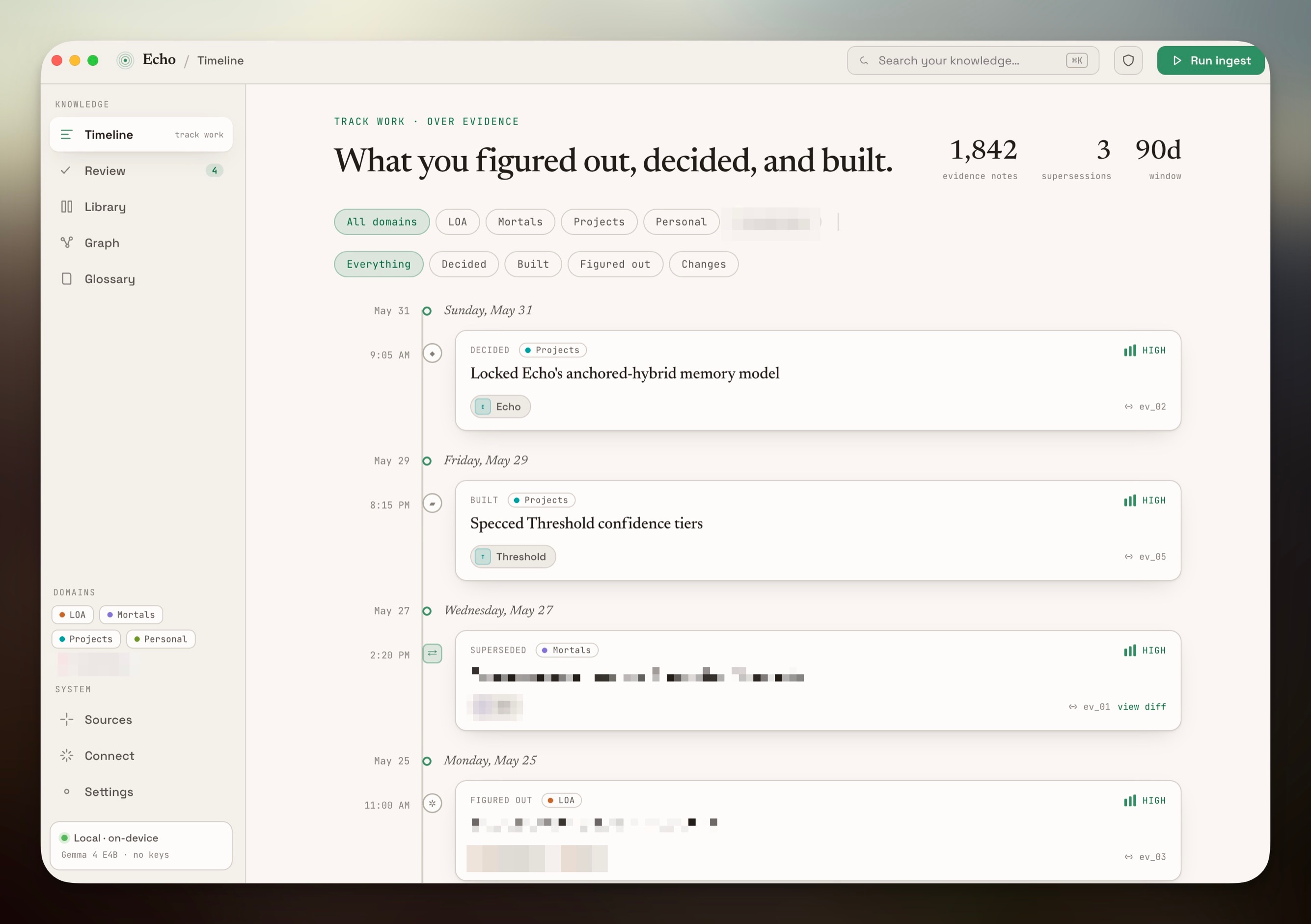Show only Built entries

pyautogui.click(x=533, y=264)
